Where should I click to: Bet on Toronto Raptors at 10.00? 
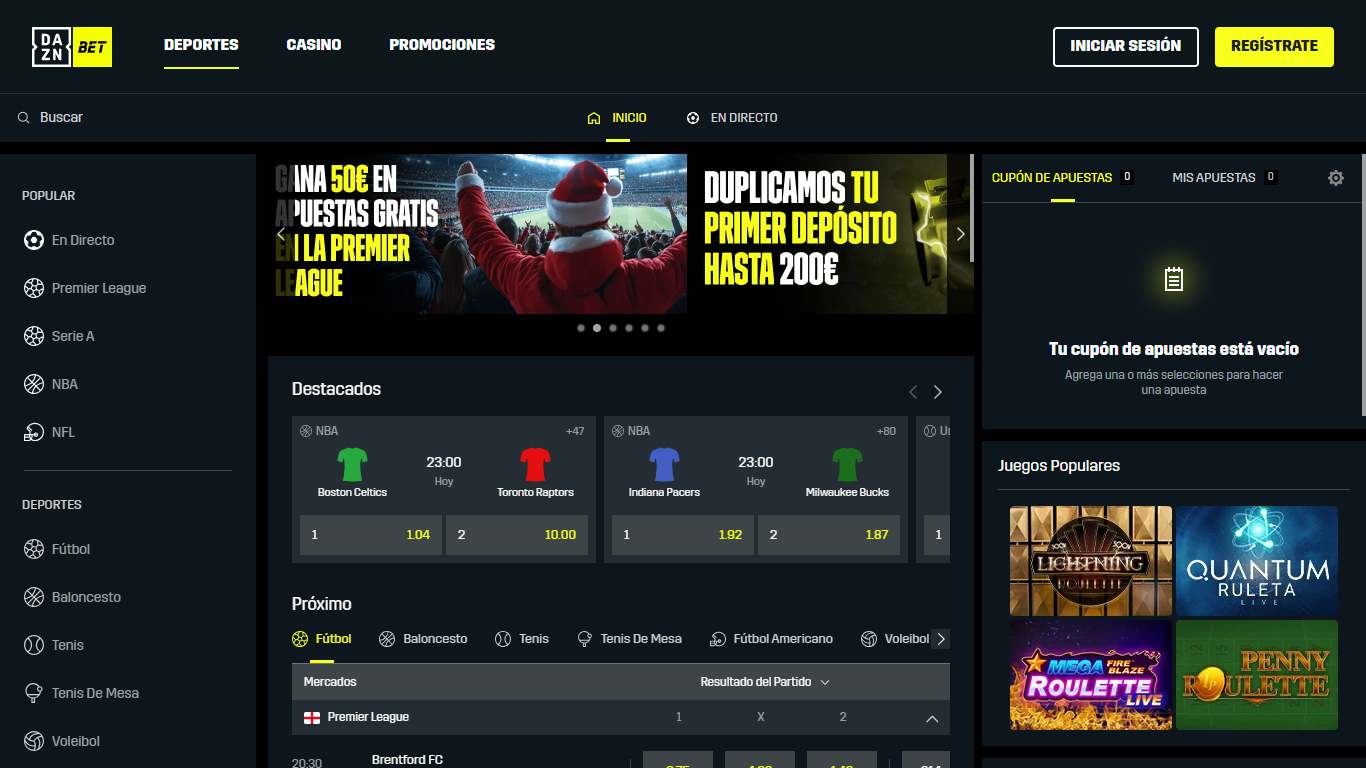517,535
